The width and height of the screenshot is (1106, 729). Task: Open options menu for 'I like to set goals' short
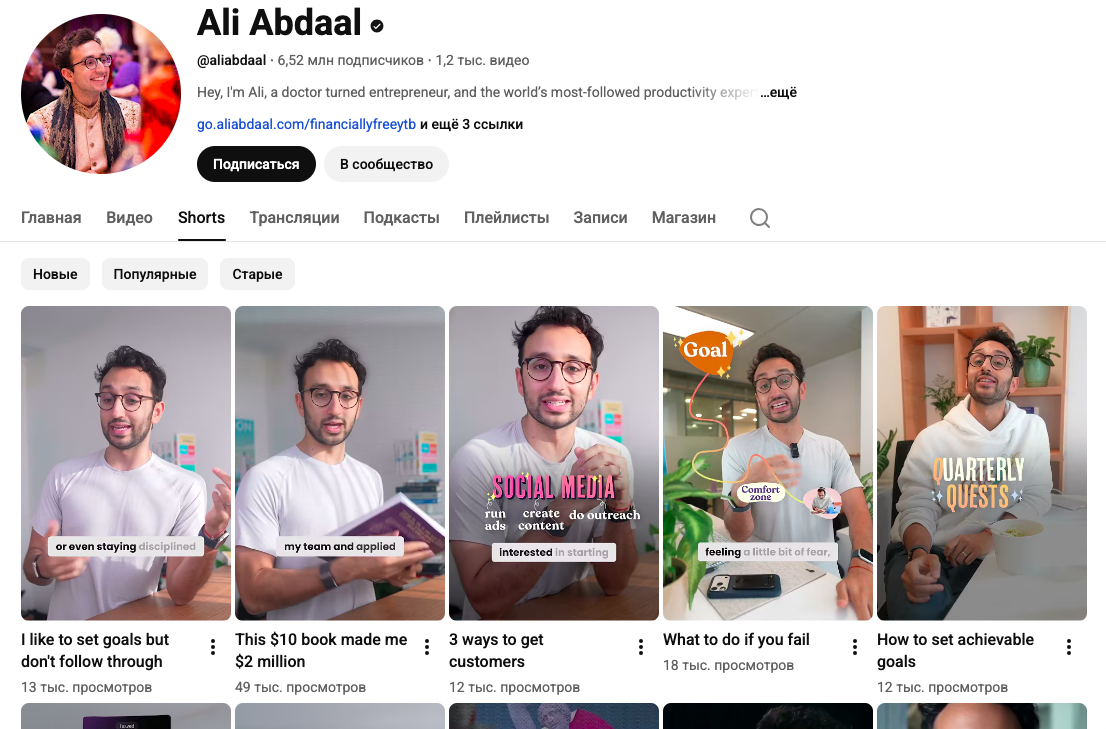point(213,647)
